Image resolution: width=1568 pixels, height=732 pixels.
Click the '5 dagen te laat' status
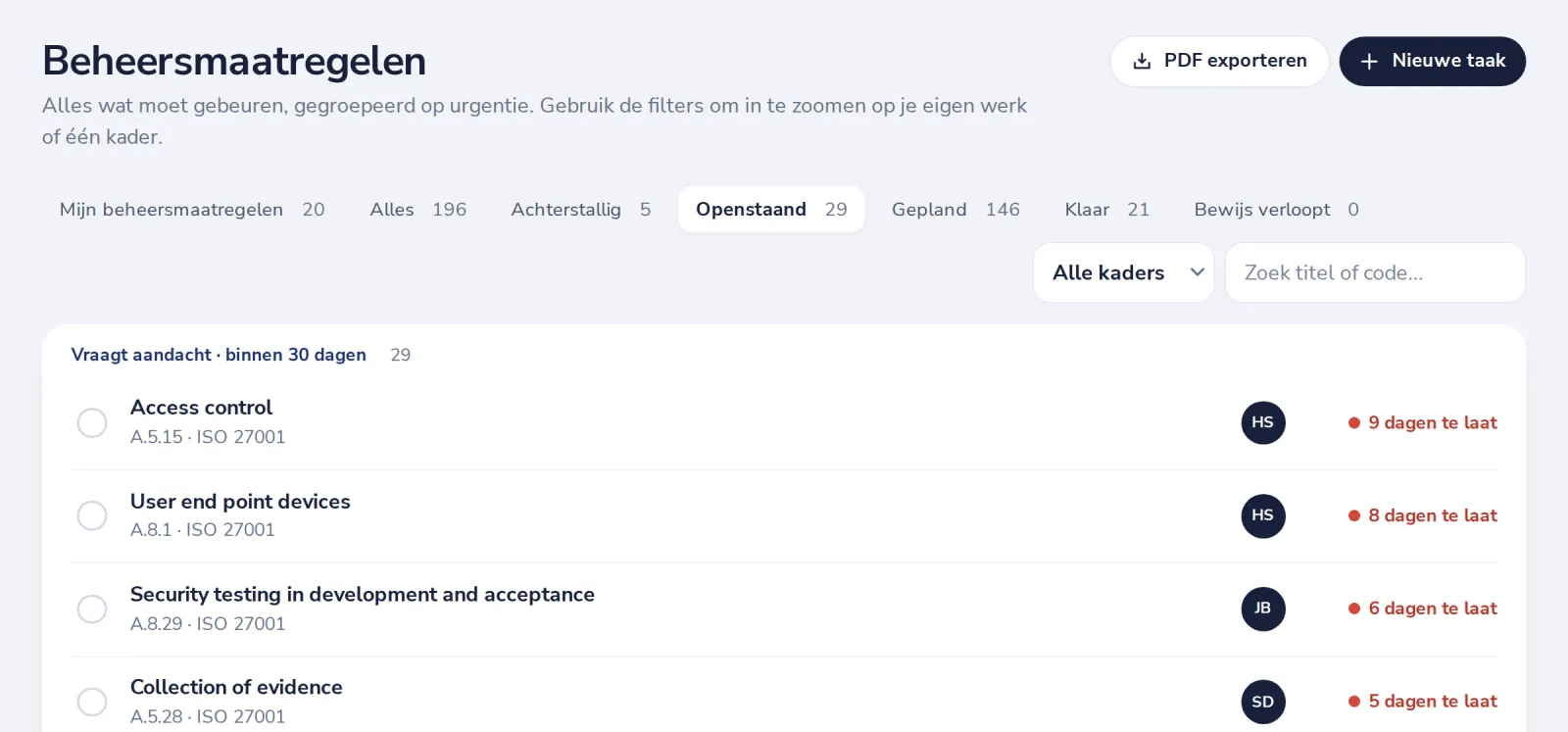pos(1422,702)
